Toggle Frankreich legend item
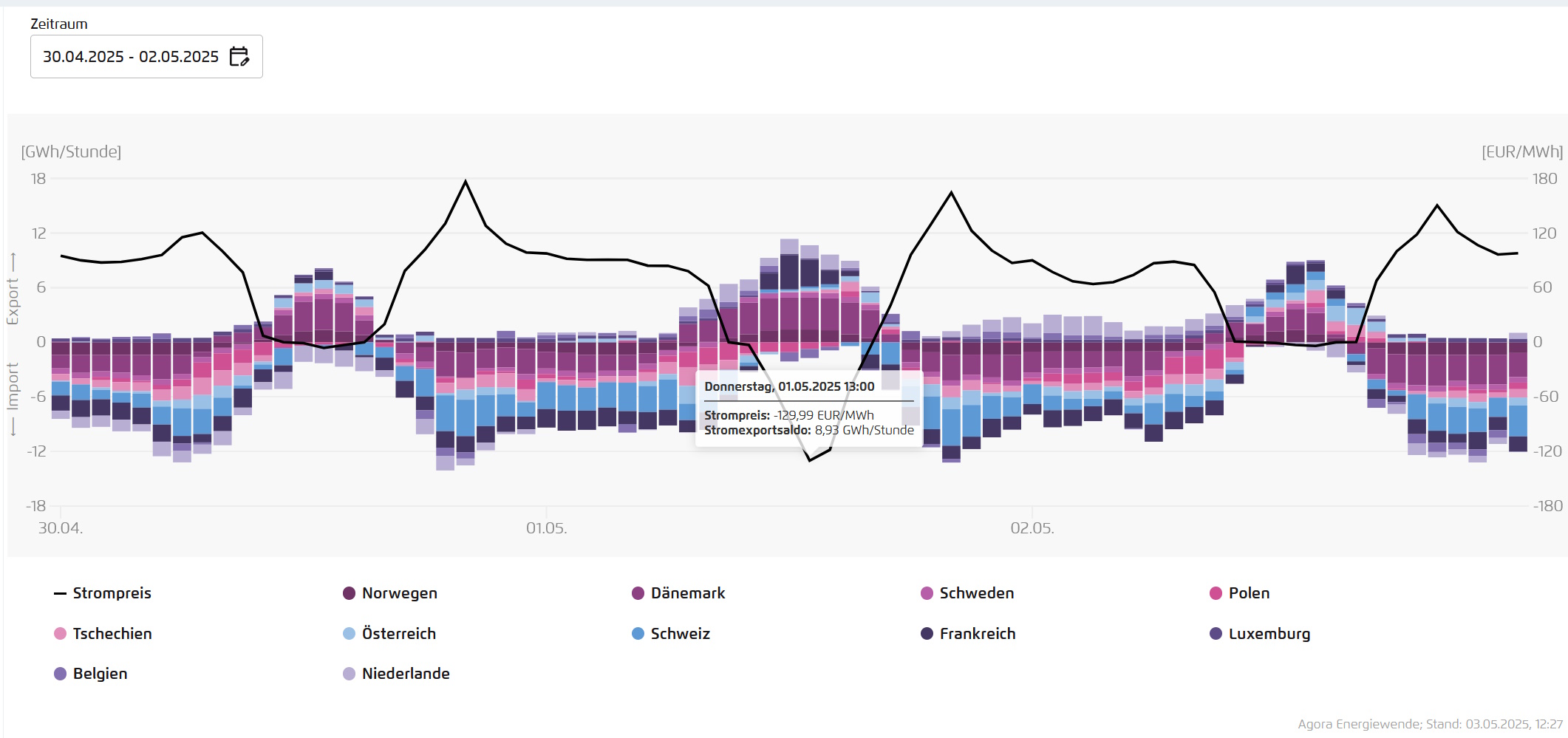This screenshot has width=1568, height=738. point(977,634)
